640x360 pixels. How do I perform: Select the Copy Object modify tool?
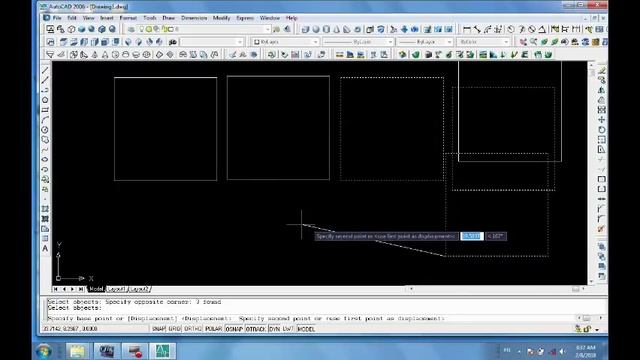click(601, 80)
